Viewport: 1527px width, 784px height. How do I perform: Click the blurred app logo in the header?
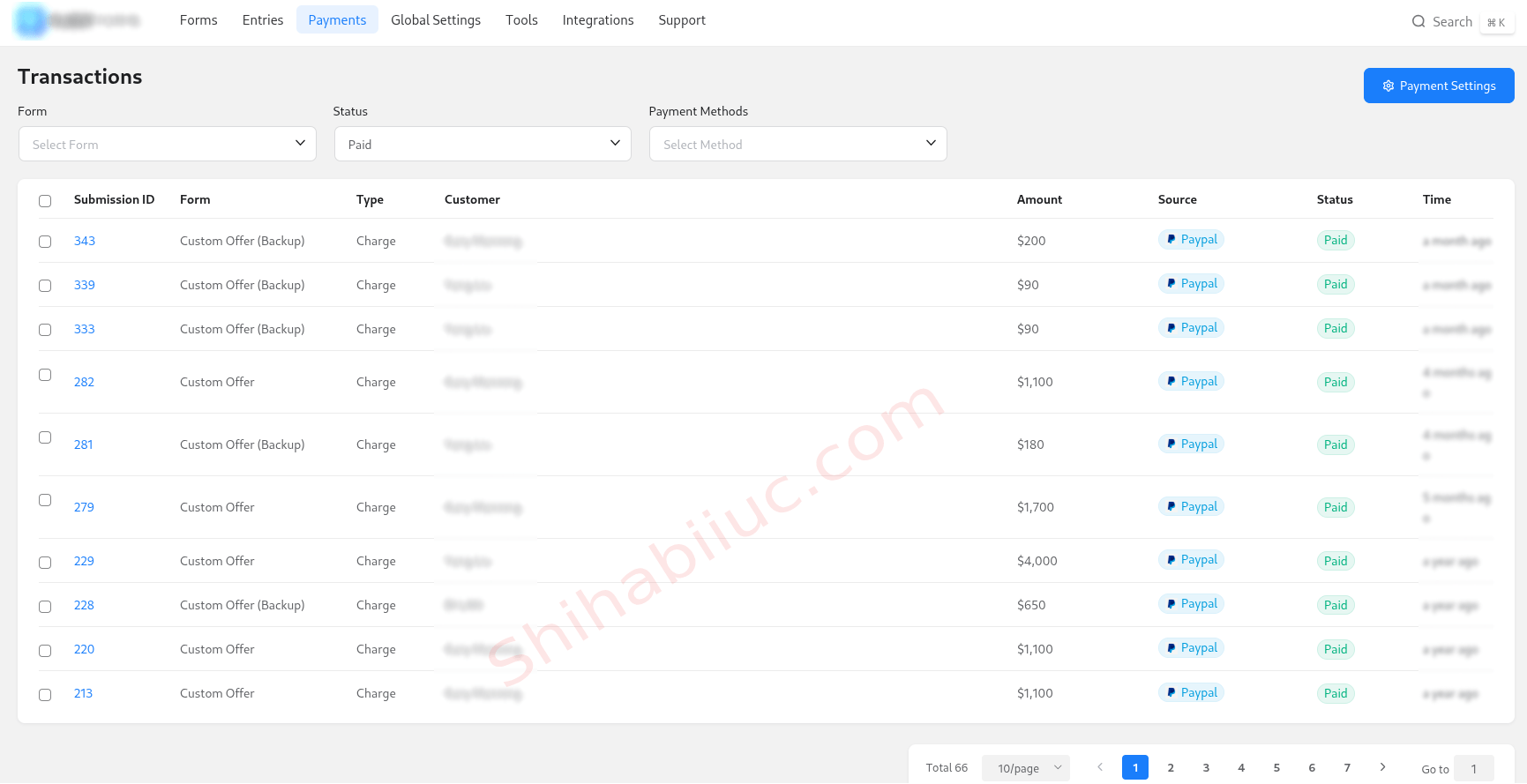pos(78,20)
